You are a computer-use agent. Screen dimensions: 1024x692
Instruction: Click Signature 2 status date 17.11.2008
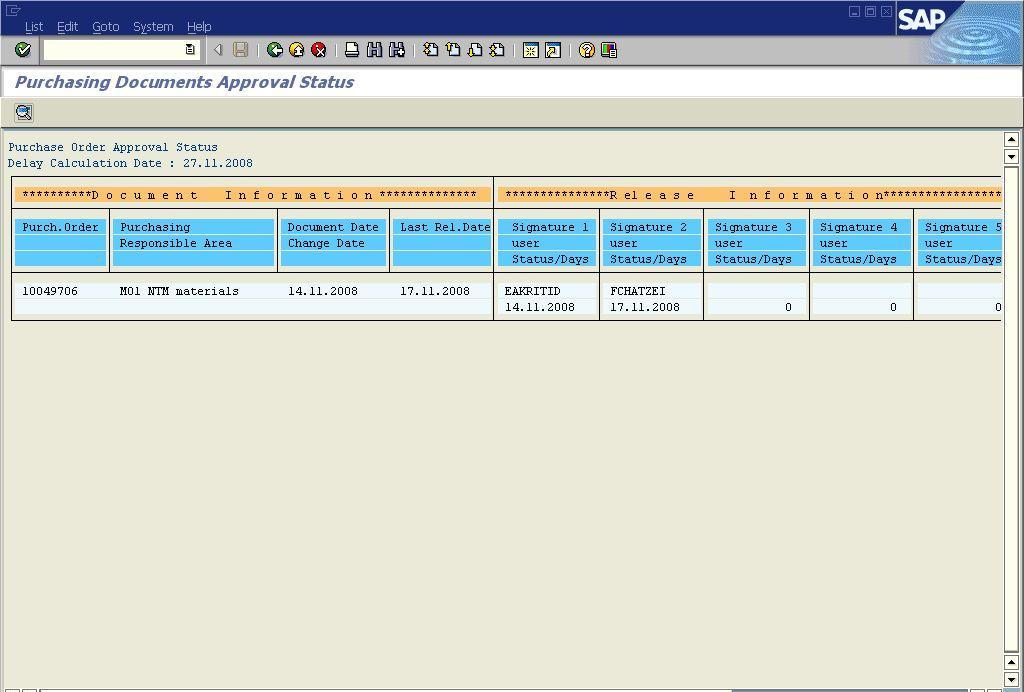[645, 307]
